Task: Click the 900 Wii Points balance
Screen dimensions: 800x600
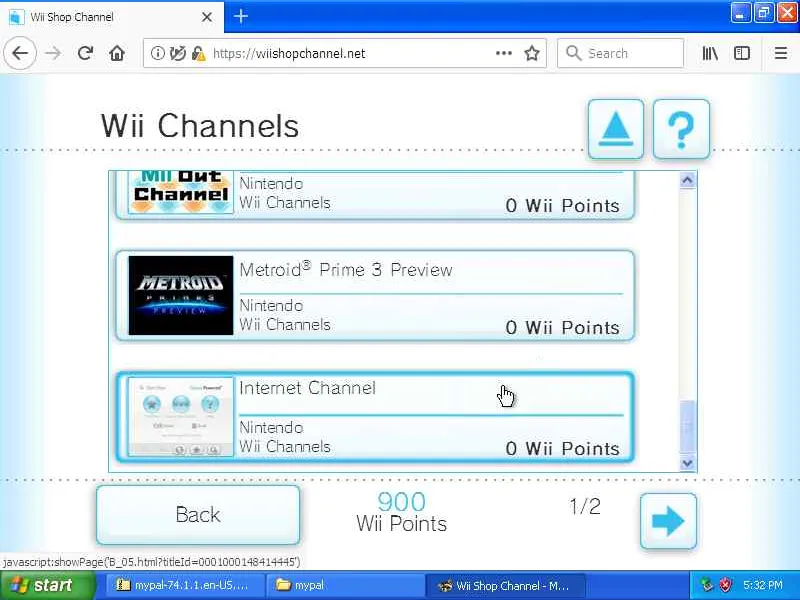Action: (x=402, y=512)
